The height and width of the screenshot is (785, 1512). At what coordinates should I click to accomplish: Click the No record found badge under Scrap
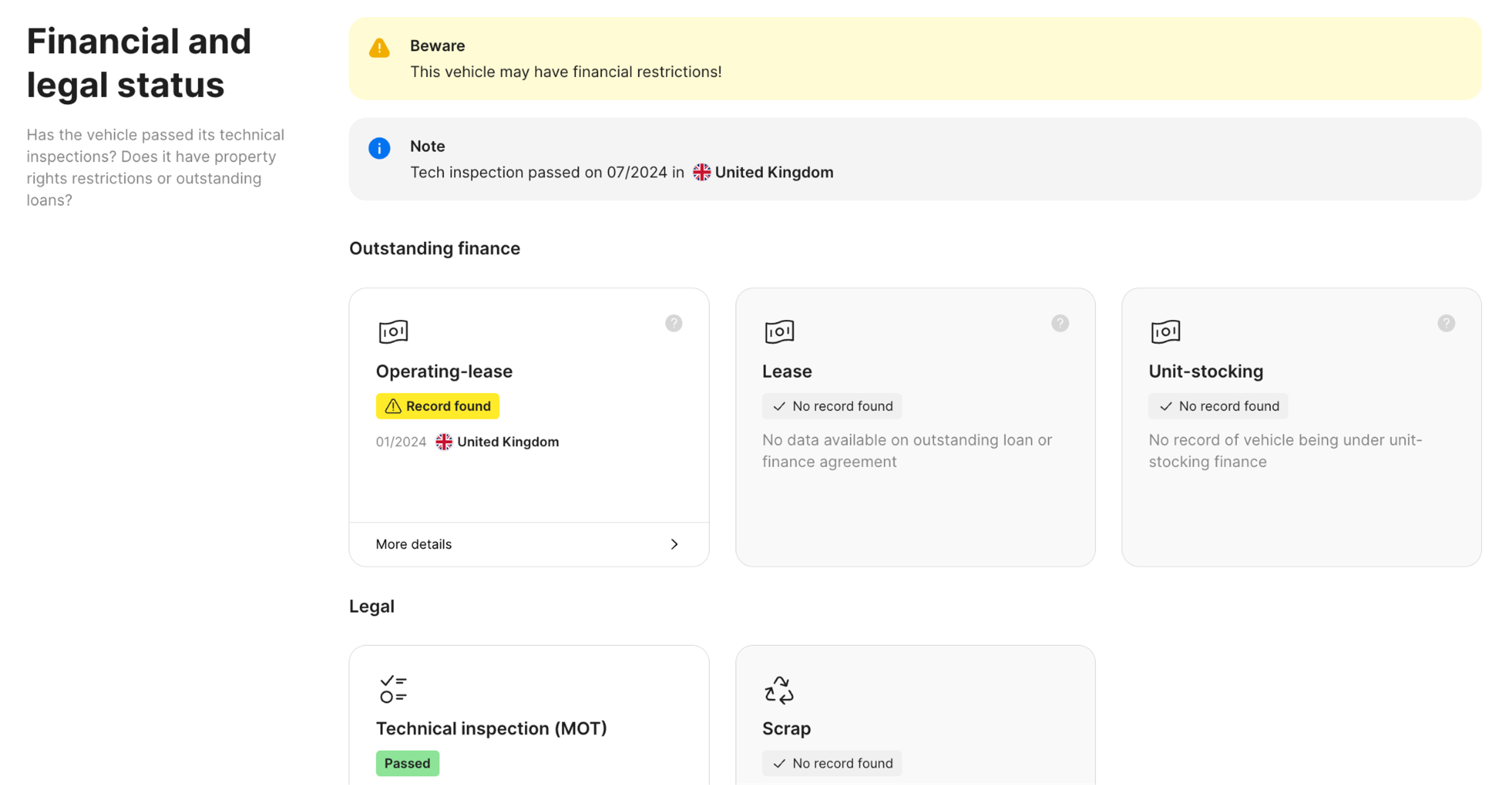[832, 763]
